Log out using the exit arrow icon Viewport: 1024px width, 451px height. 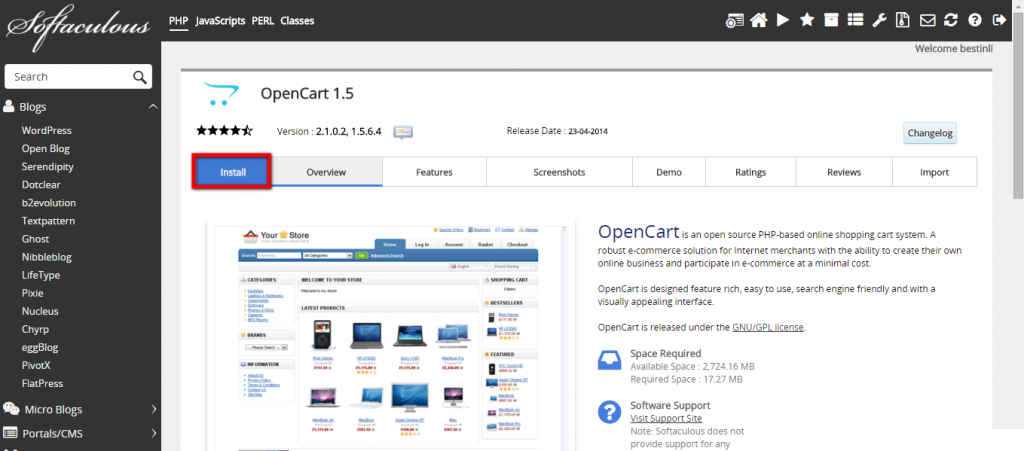pos(999,20)
